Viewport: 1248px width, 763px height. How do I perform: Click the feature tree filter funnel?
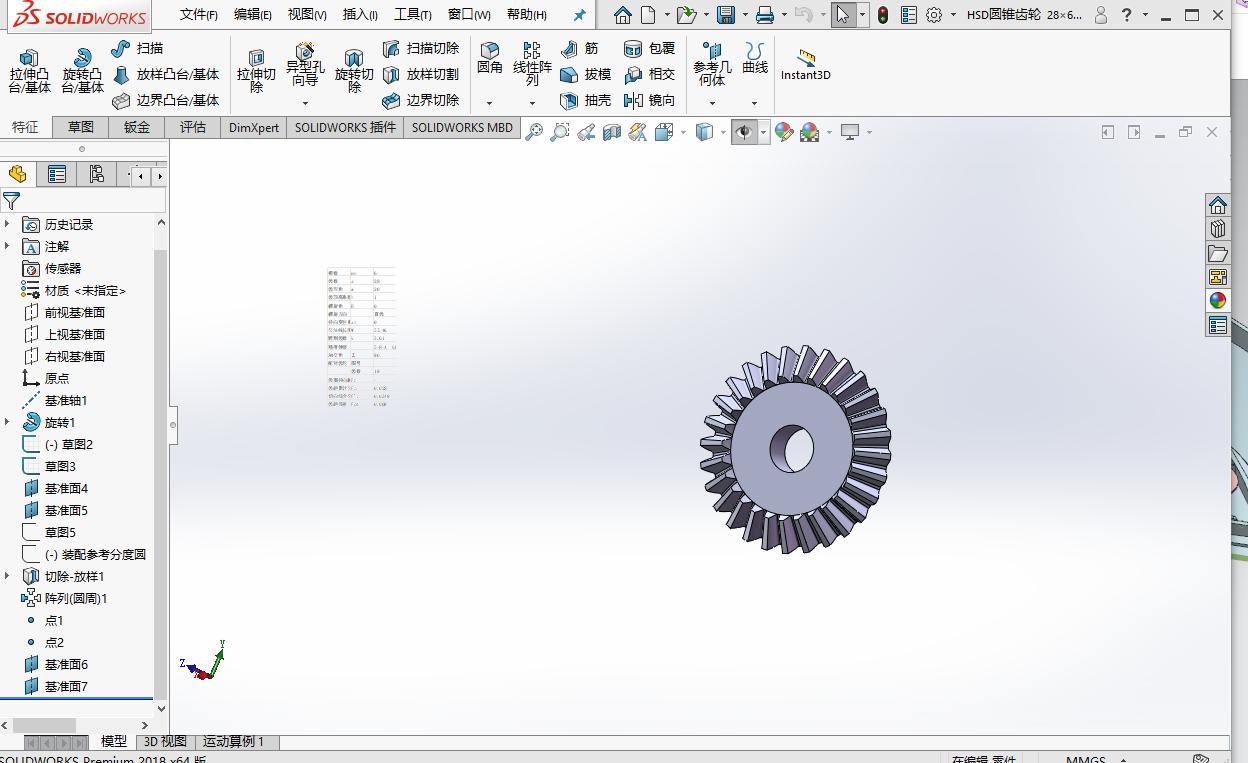coord(12,201)
